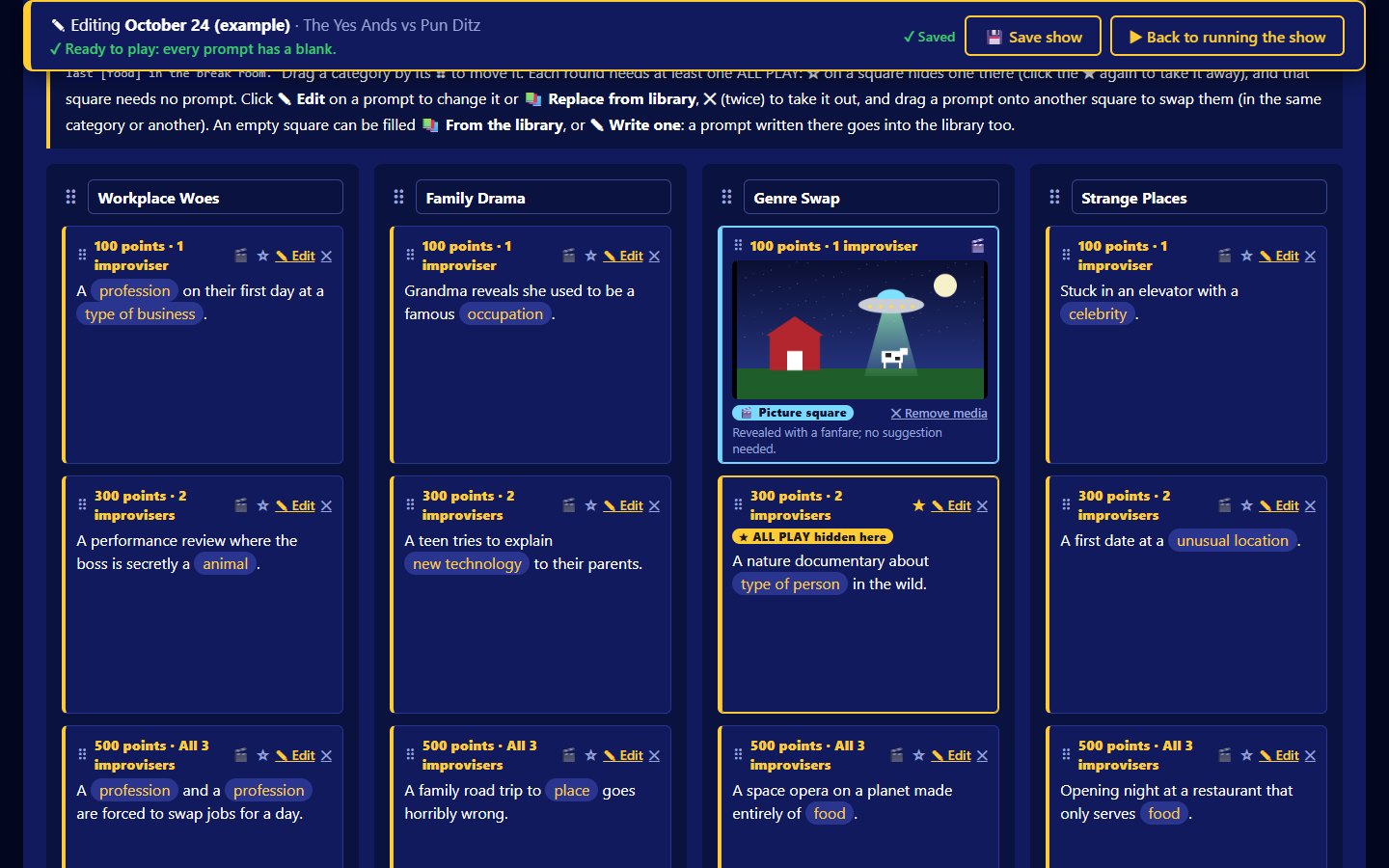
Task: Click the Family Drama category name field
Action: [543, 197]
